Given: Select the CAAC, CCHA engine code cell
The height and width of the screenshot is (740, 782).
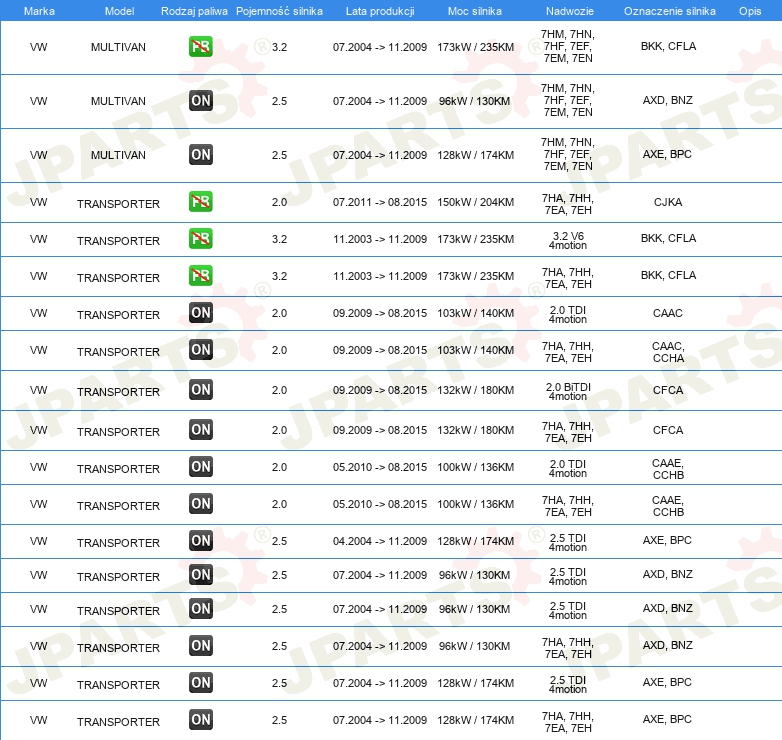Looking at the screenshot, I should point(668,352).
